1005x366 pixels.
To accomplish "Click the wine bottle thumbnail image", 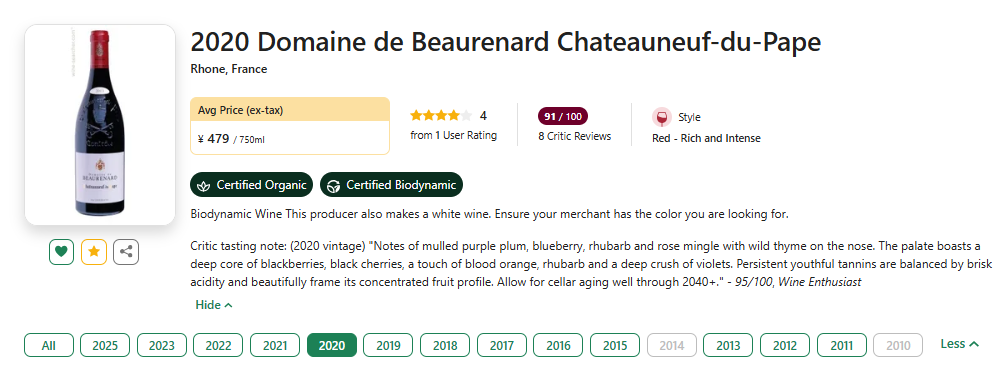I will 99,125.
